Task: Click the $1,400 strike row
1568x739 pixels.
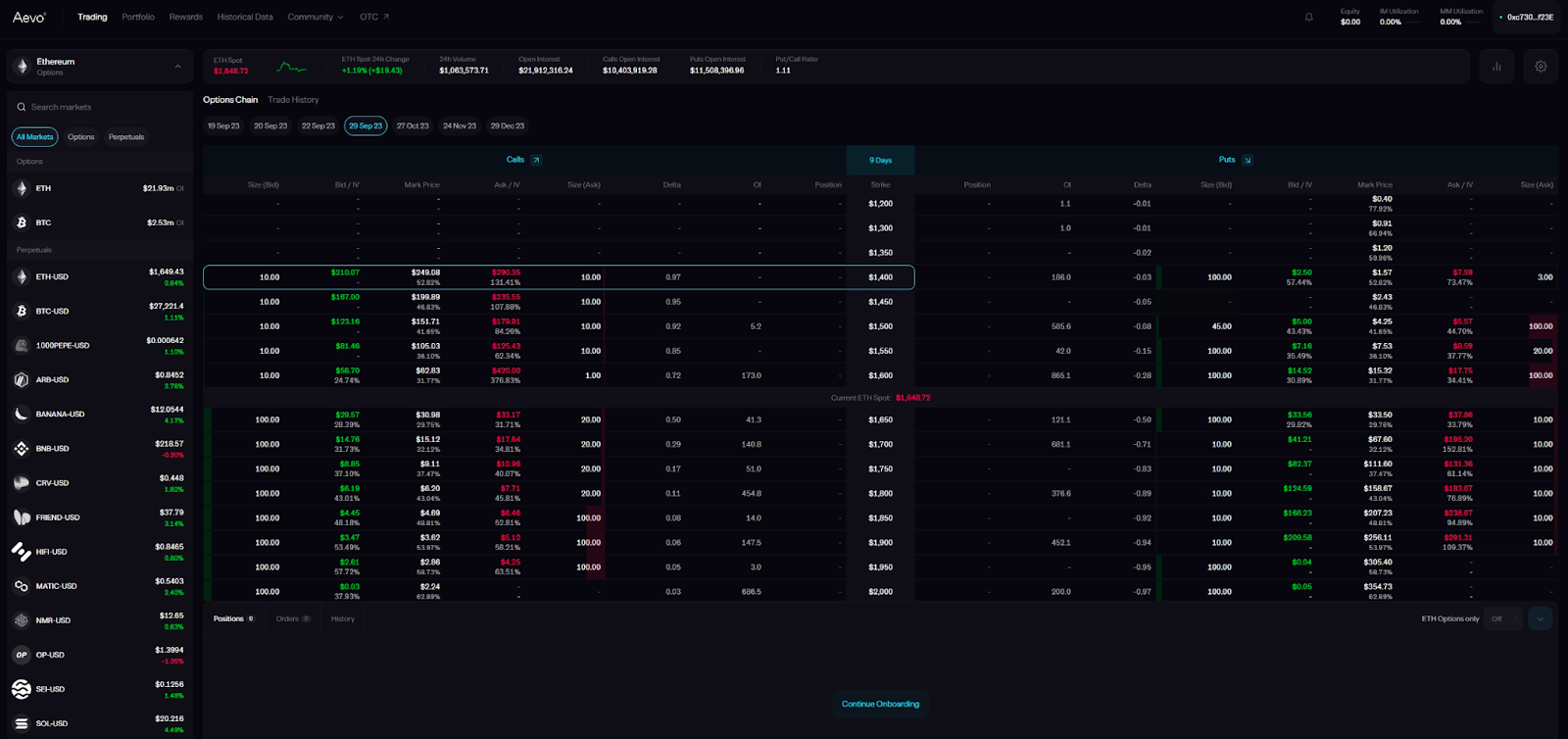Action: coord(559,277)
